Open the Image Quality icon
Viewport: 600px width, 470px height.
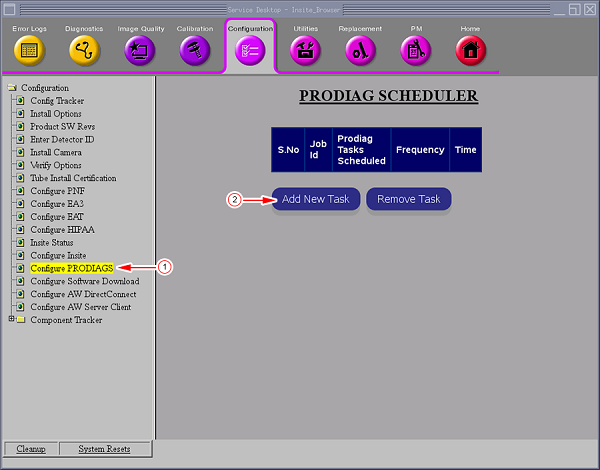point(140,50)
